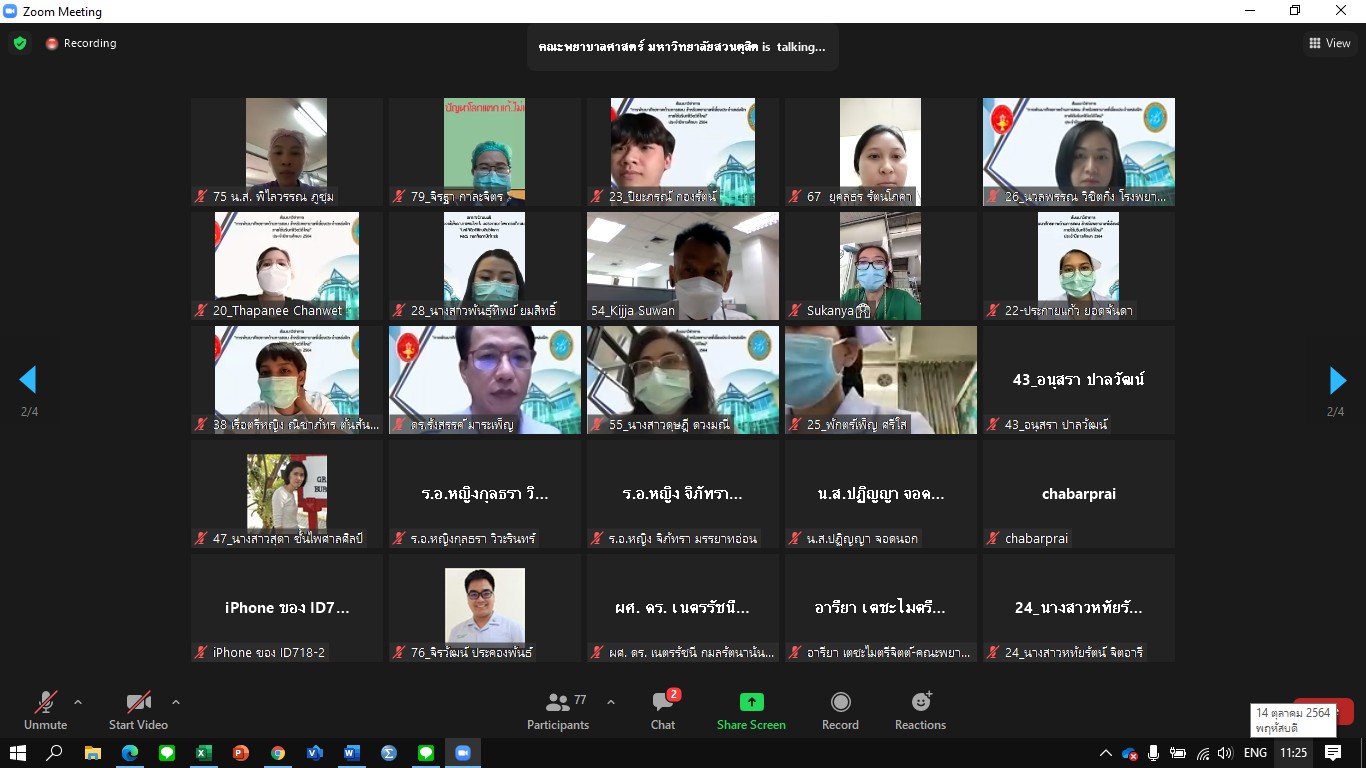1366x768 pixels.
Task: Open the Reactions menu
Action: (920, 711)
